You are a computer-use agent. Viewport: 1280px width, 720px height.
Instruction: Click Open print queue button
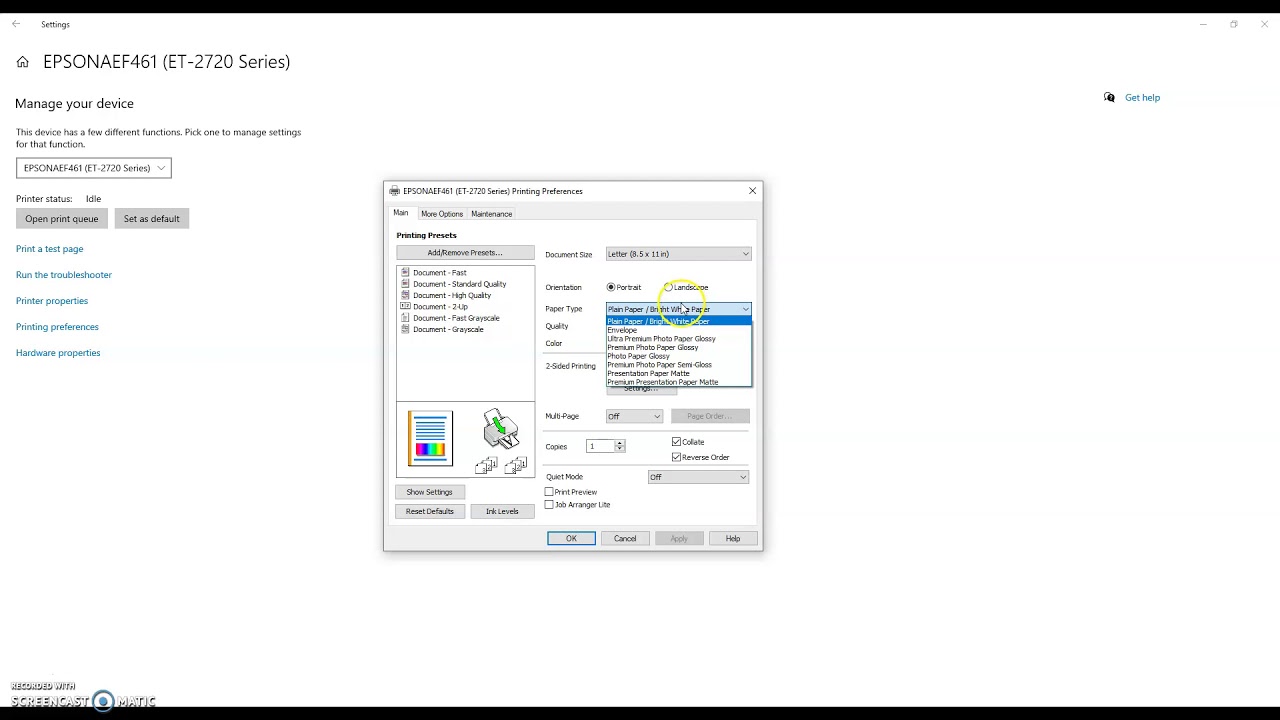pos(62,219)
